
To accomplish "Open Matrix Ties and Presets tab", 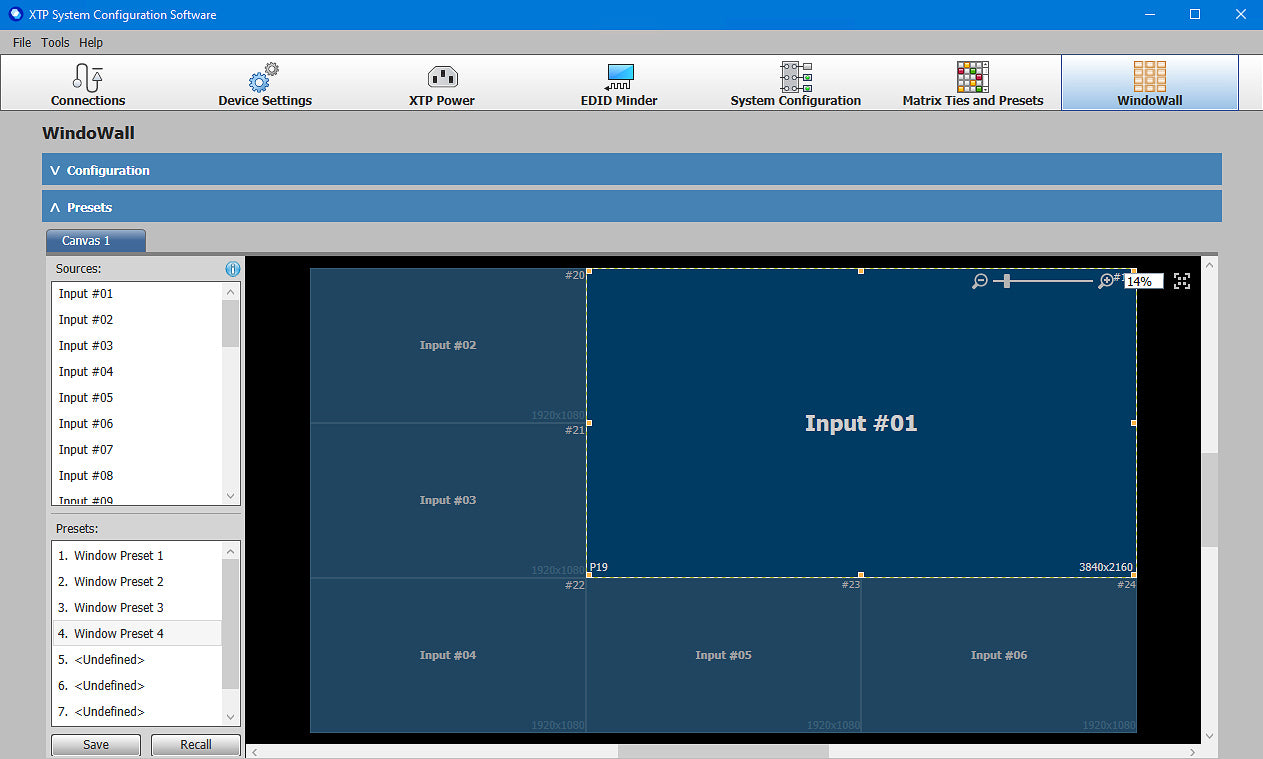I will (973, 83).
